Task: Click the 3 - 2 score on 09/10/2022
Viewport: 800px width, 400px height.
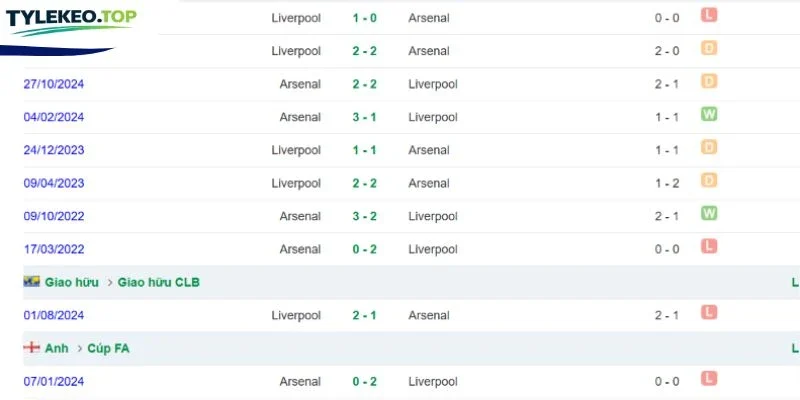Action: [364, 216]
